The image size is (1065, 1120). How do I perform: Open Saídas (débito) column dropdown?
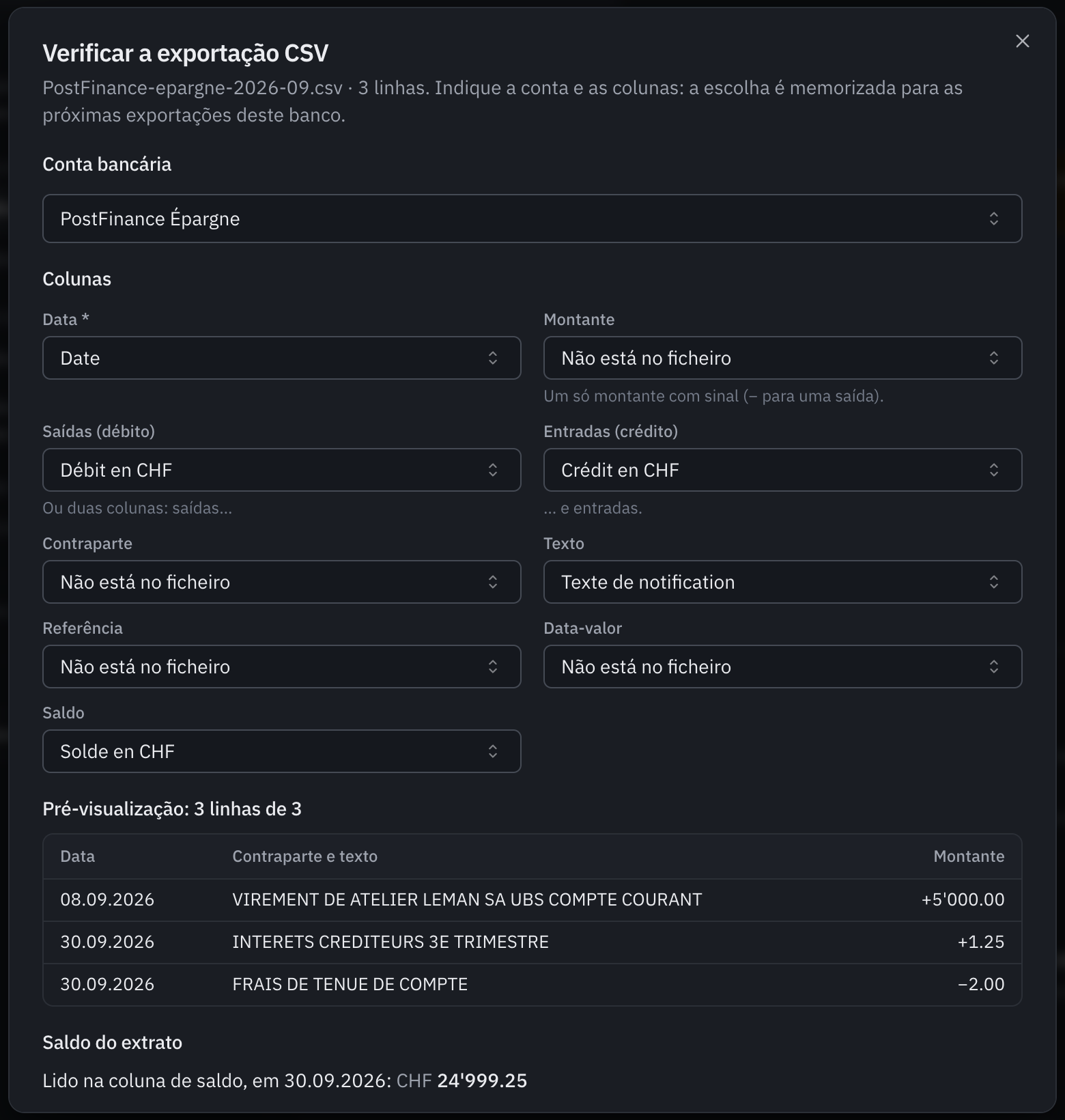[x=281, y=470]
